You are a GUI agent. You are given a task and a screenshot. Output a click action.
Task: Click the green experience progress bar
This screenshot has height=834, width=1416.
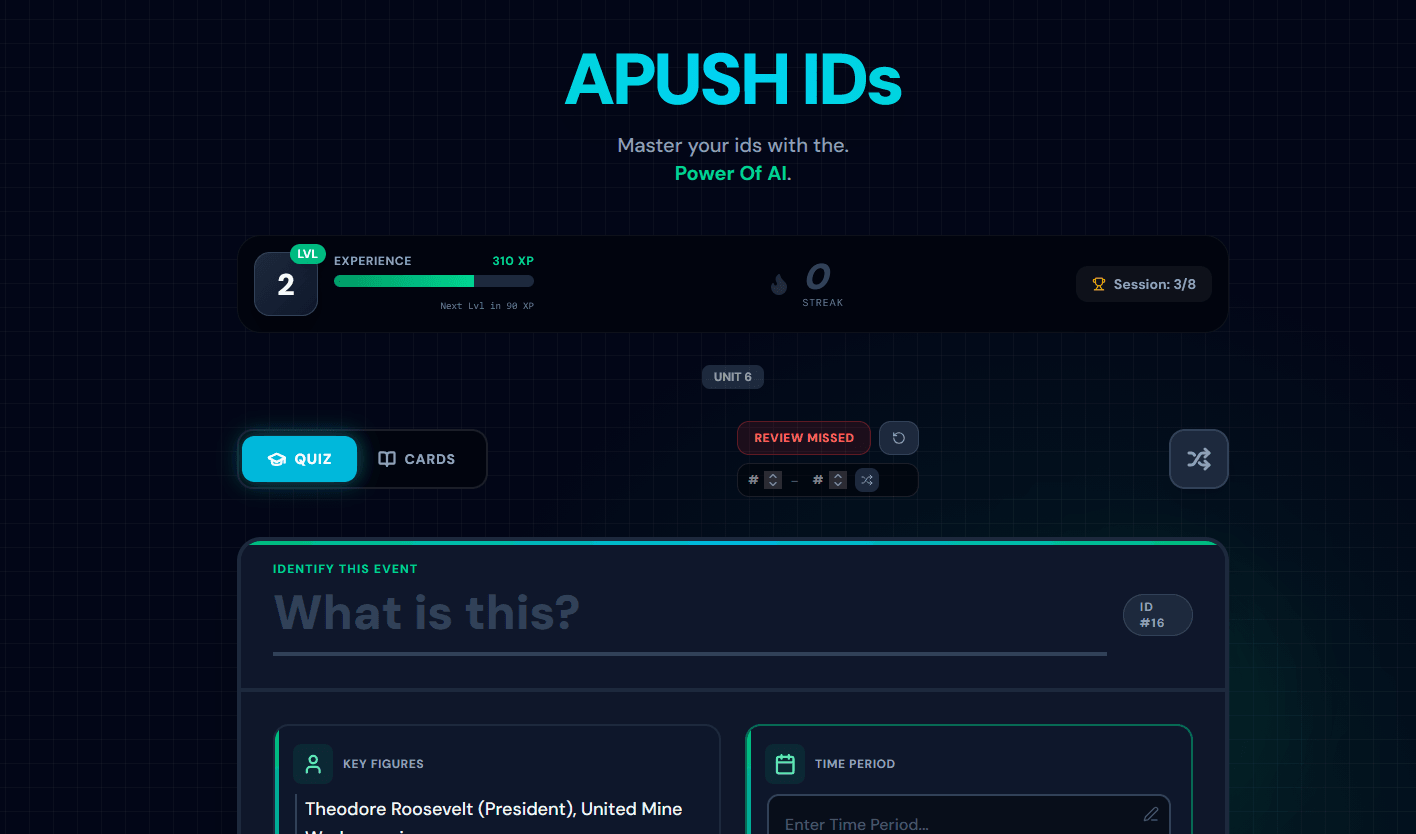434,281
